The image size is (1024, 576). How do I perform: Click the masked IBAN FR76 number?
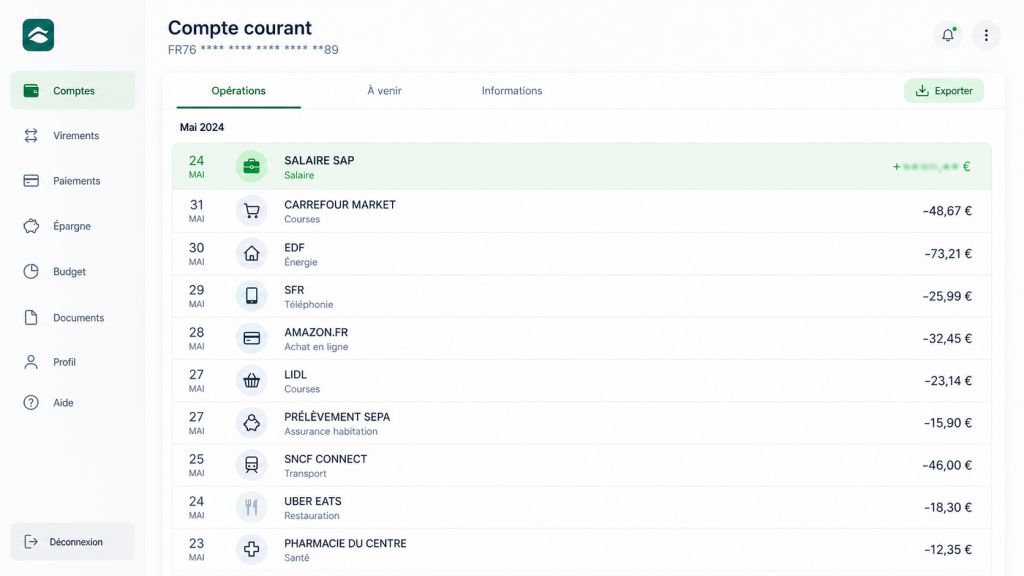[253, 50]
